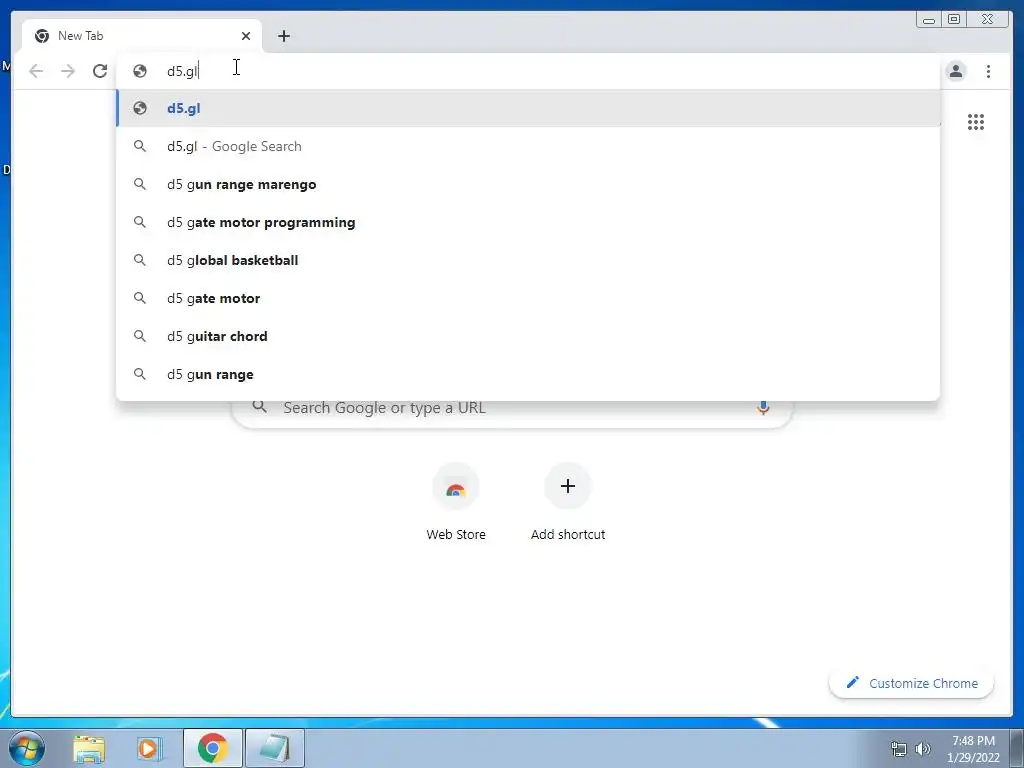
Task: Click the network tray icon
Action: point(899,749)
